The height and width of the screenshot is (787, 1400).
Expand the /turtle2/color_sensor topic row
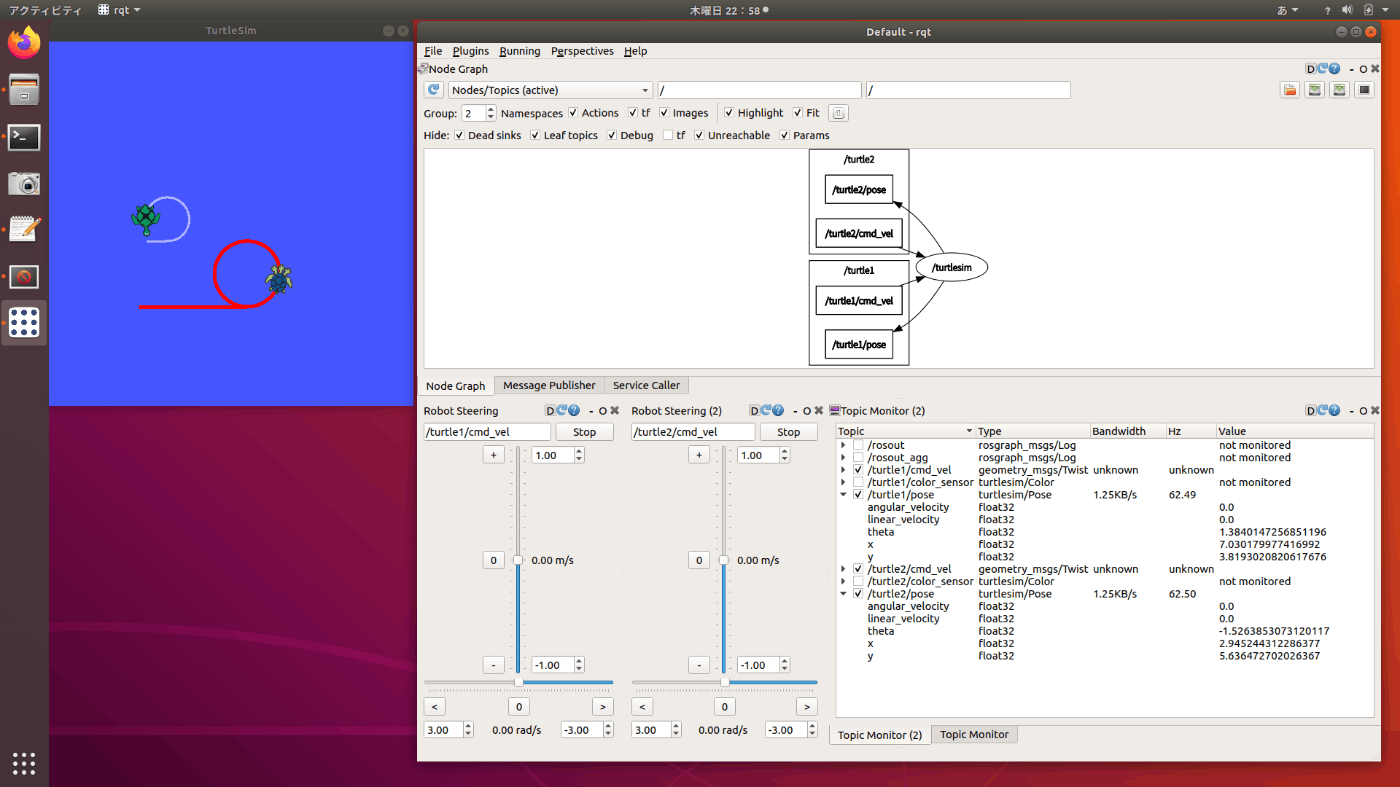pos(843,581)
